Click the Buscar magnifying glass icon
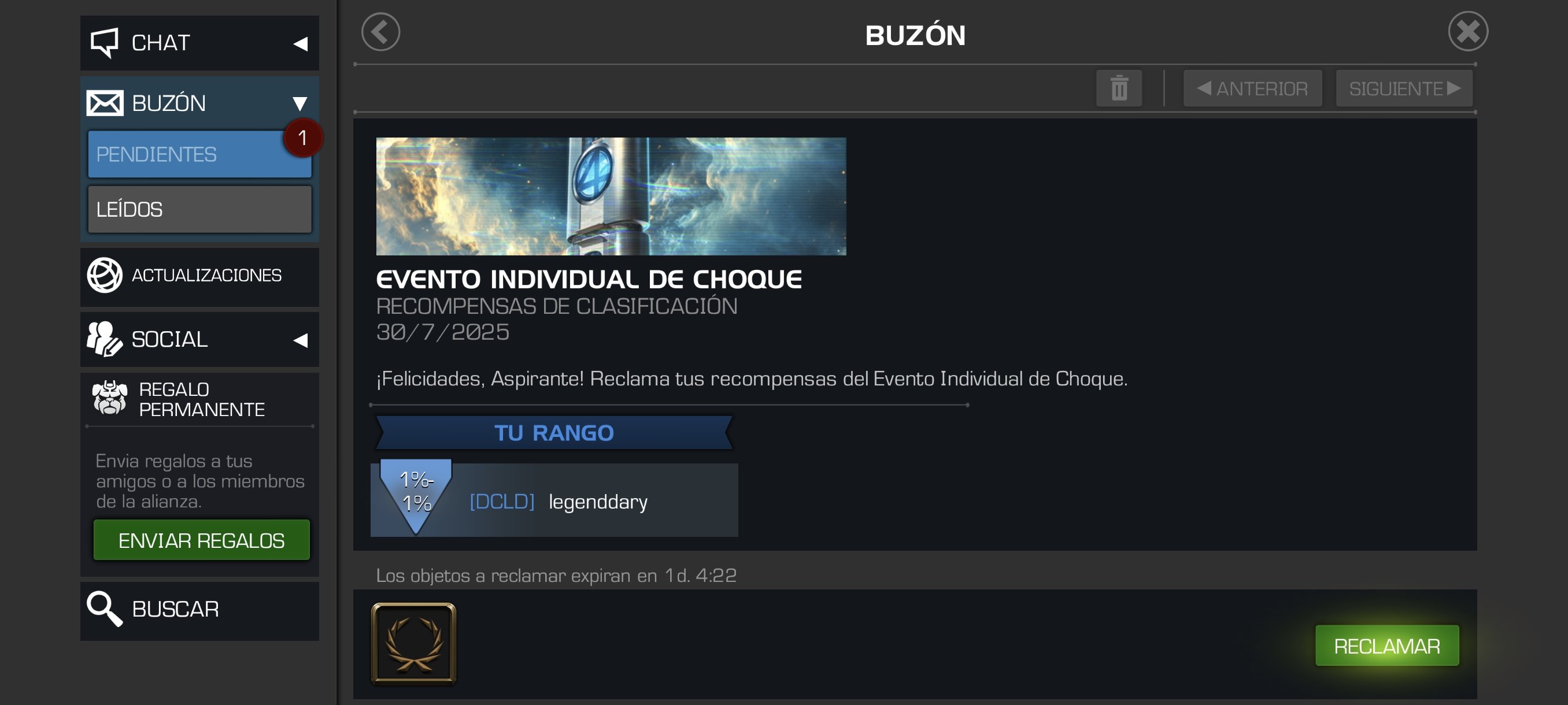 coord(105,608)
